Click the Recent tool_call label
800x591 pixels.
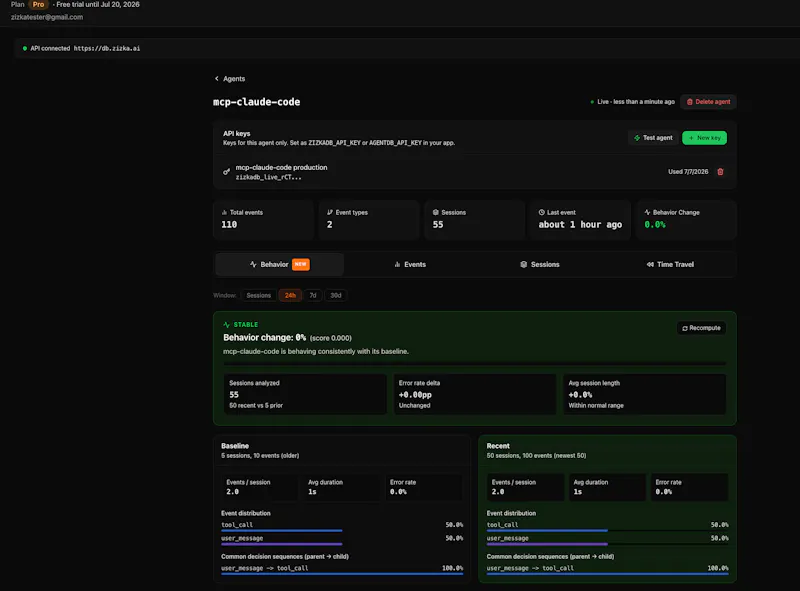tap(502, 525)
